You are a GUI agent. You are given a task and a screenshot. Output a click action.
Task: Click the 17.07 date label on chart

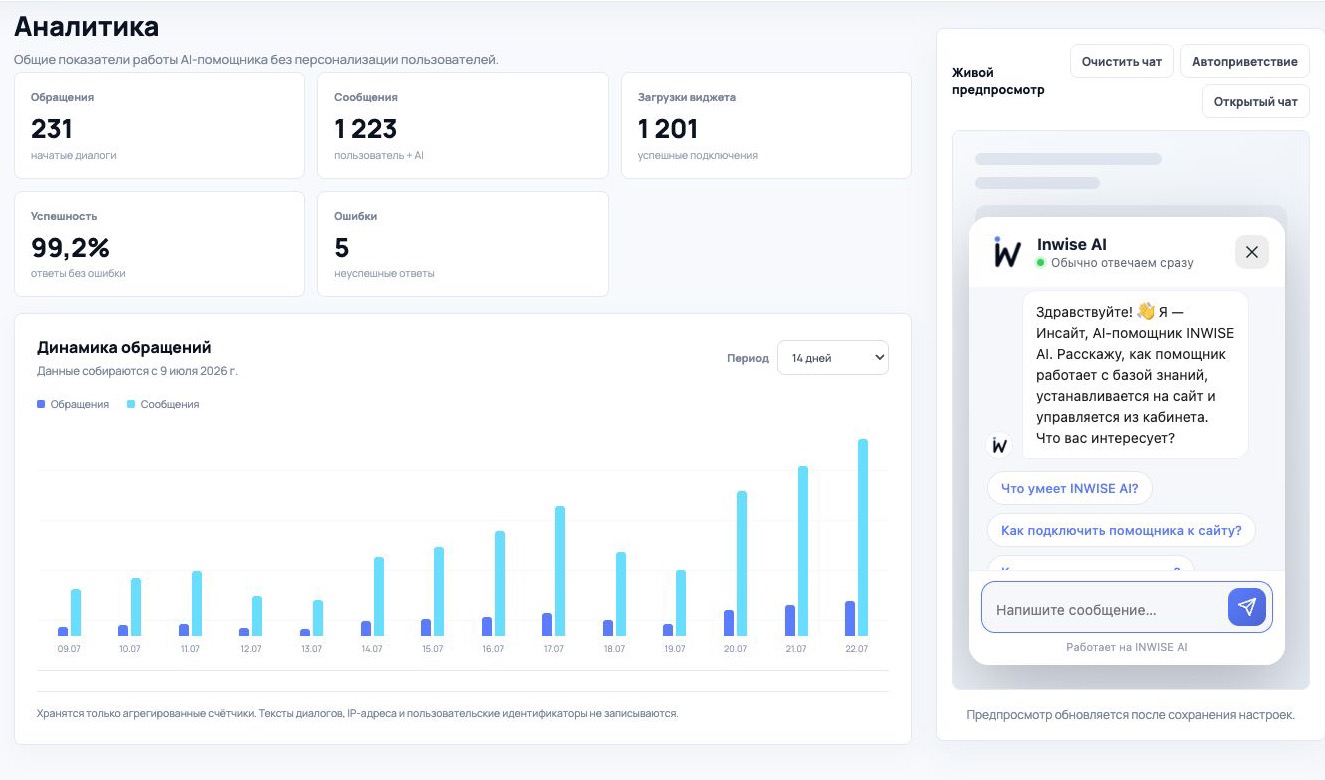pyautogui.click(x=553, y=649)
